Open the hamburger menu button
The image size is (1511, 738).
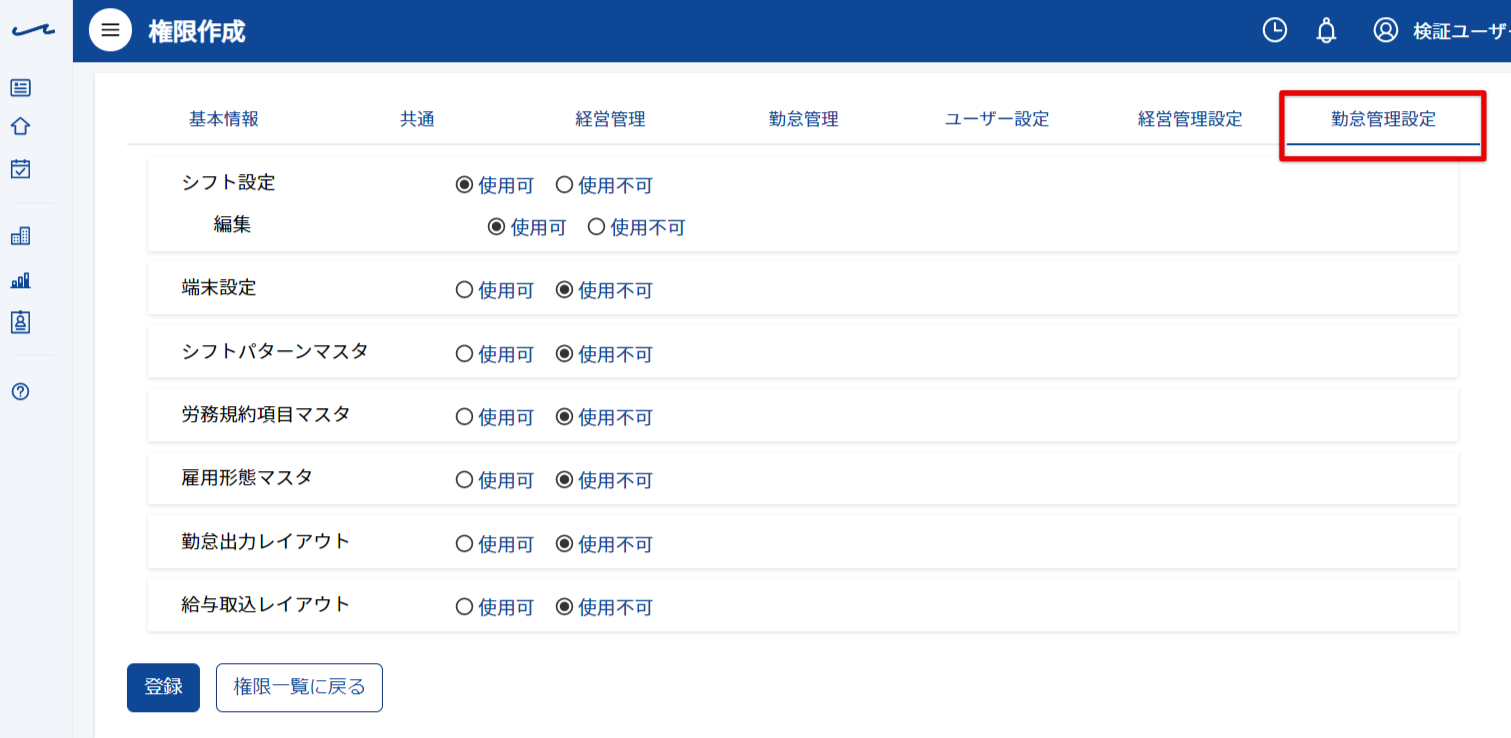[110, 30]
